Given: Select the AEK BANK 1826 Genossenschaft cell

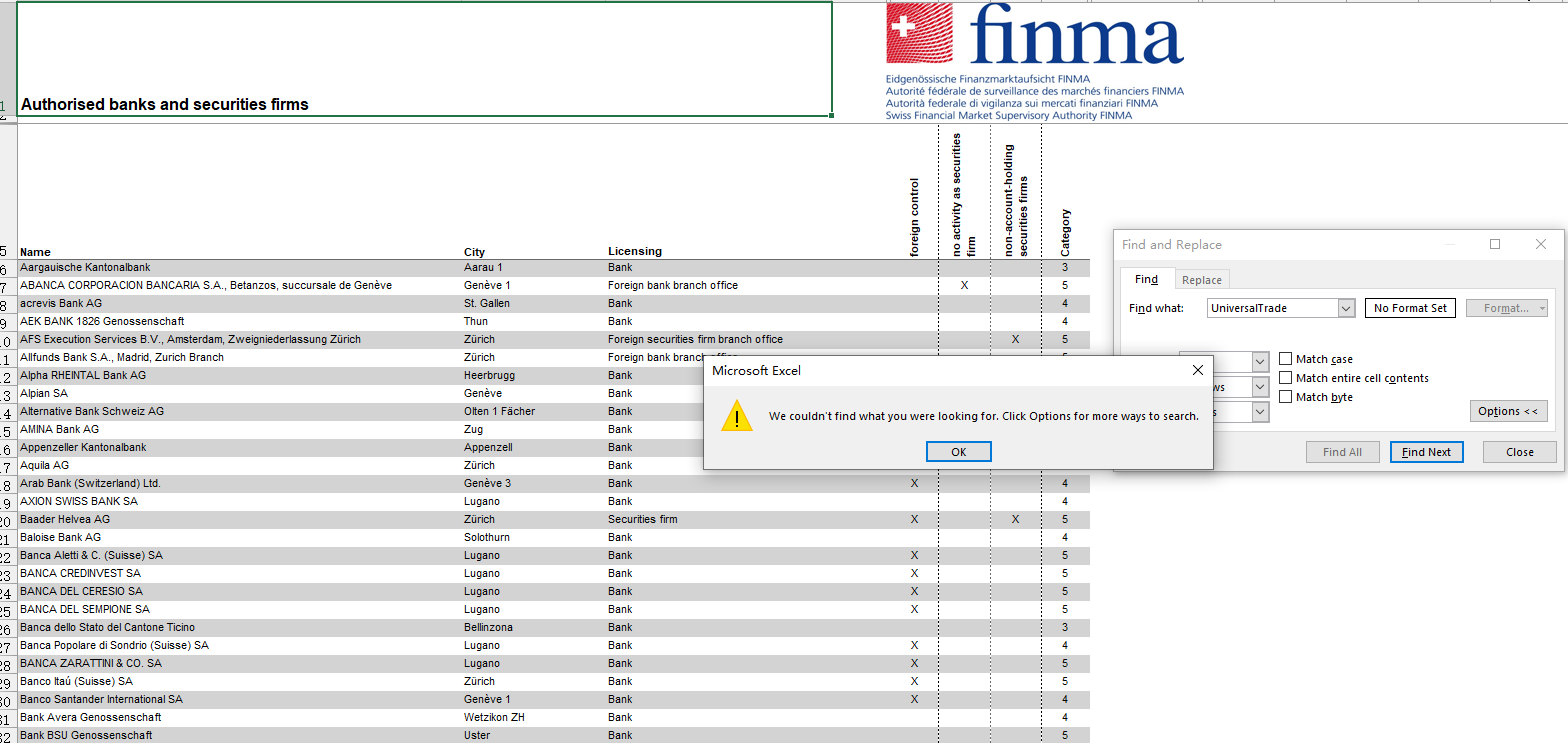Looking at the screenshot, I should (239, 321).
